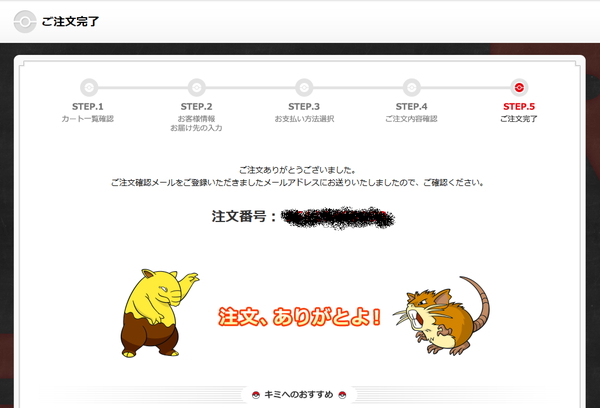Click the Raticate illustration

pyautogui.click(x=442, y=316)
